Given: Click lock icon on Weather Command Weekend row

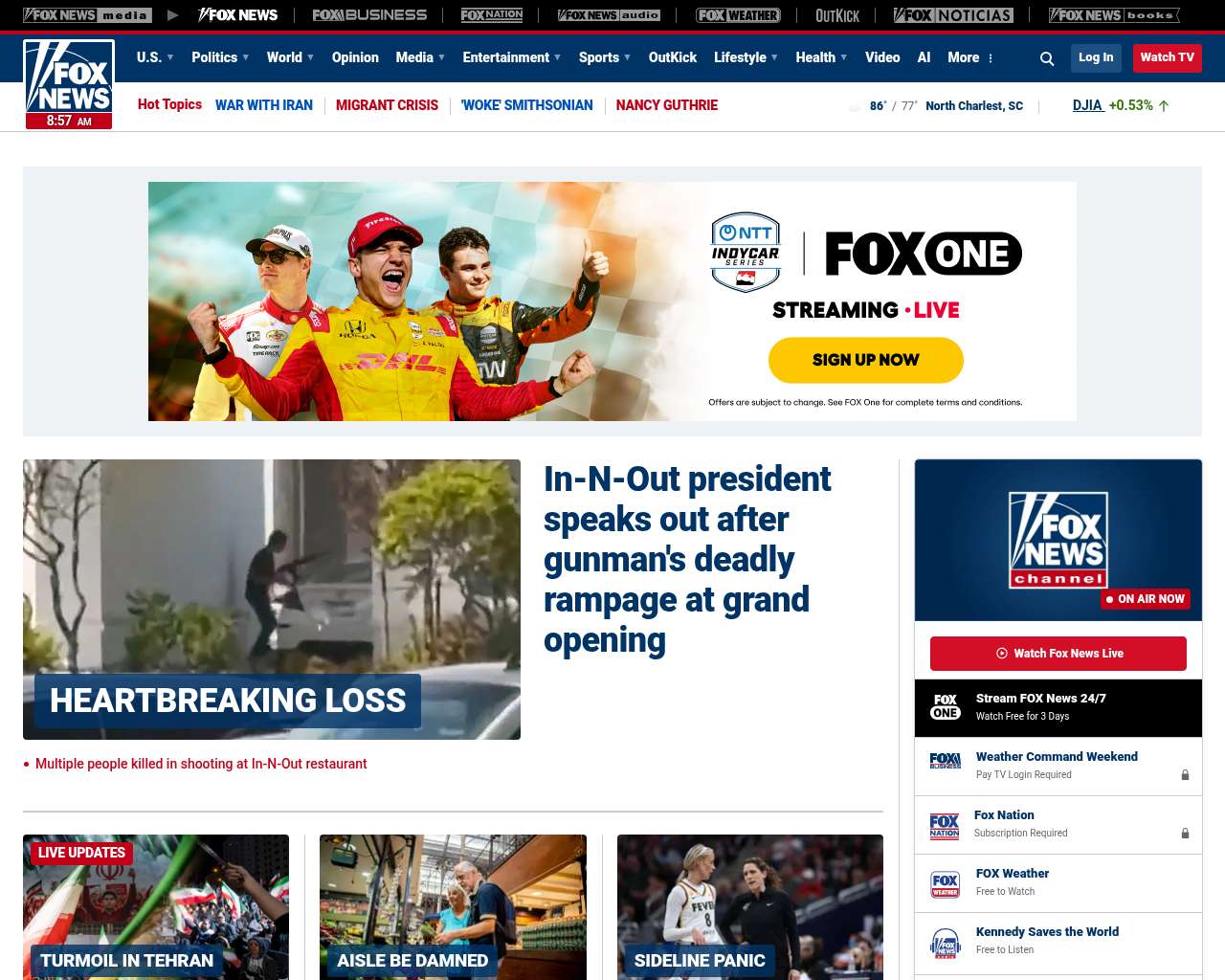Looking at the screenshot, I should [x=1185, y=775].
